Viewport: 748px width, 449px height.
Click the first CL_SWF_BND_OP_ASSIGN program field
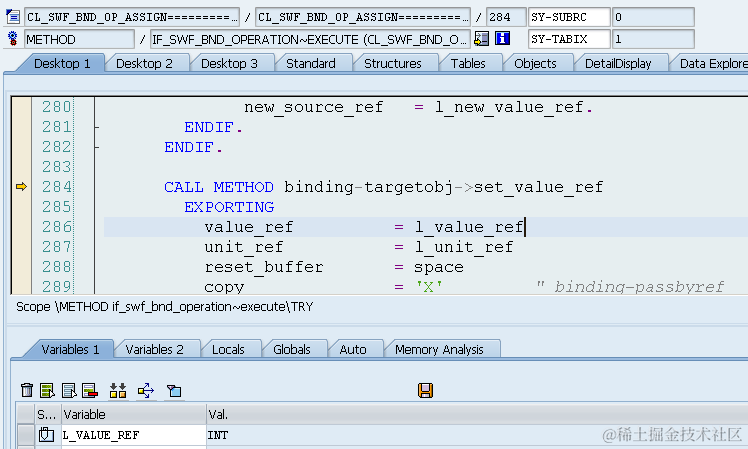click(x=132, y=17)
